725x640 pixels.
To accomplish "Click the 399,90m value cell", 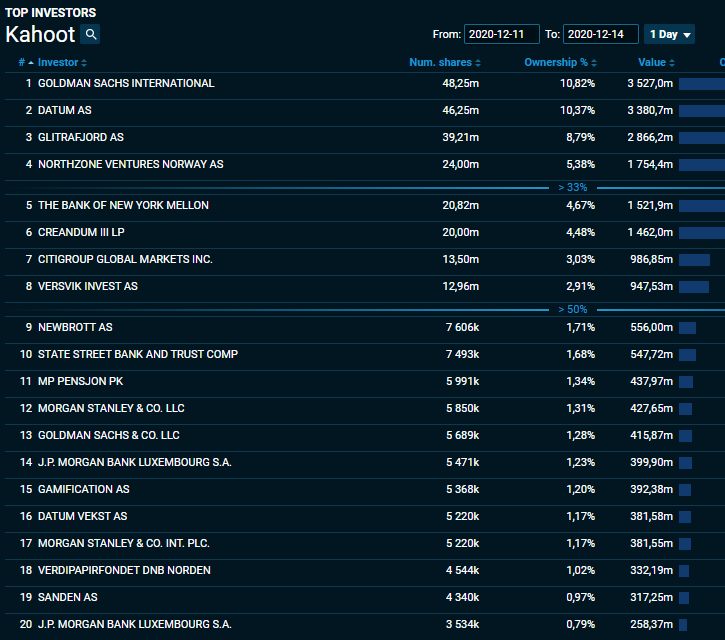I will coord(651,462).
